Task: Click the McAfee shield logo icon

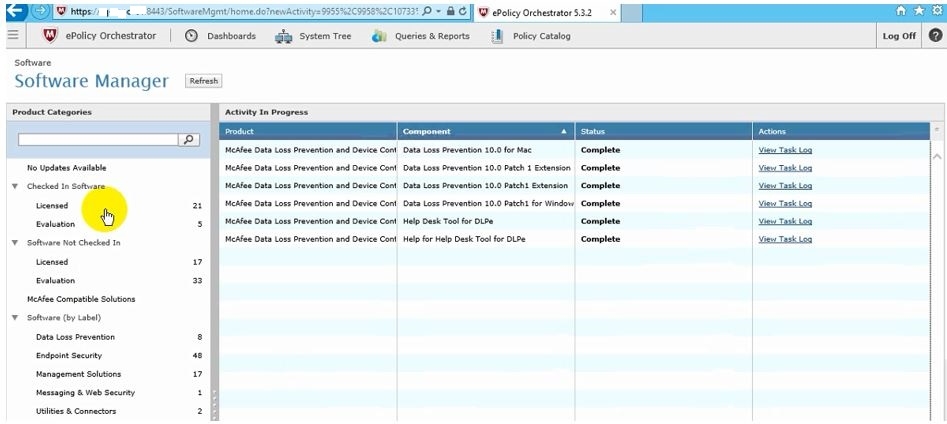Action: [51, 36]
